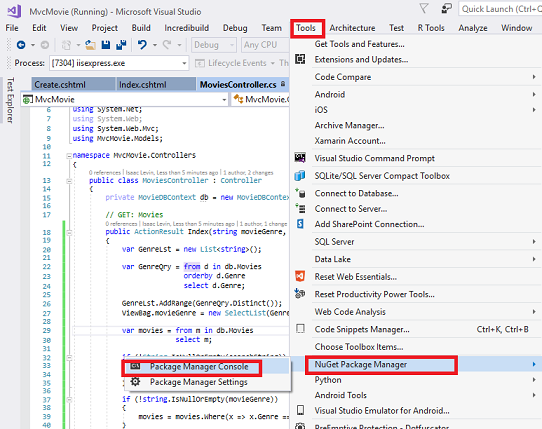
Task: Open the MvcMovie project scope dropdown
Action: [224, 100]
